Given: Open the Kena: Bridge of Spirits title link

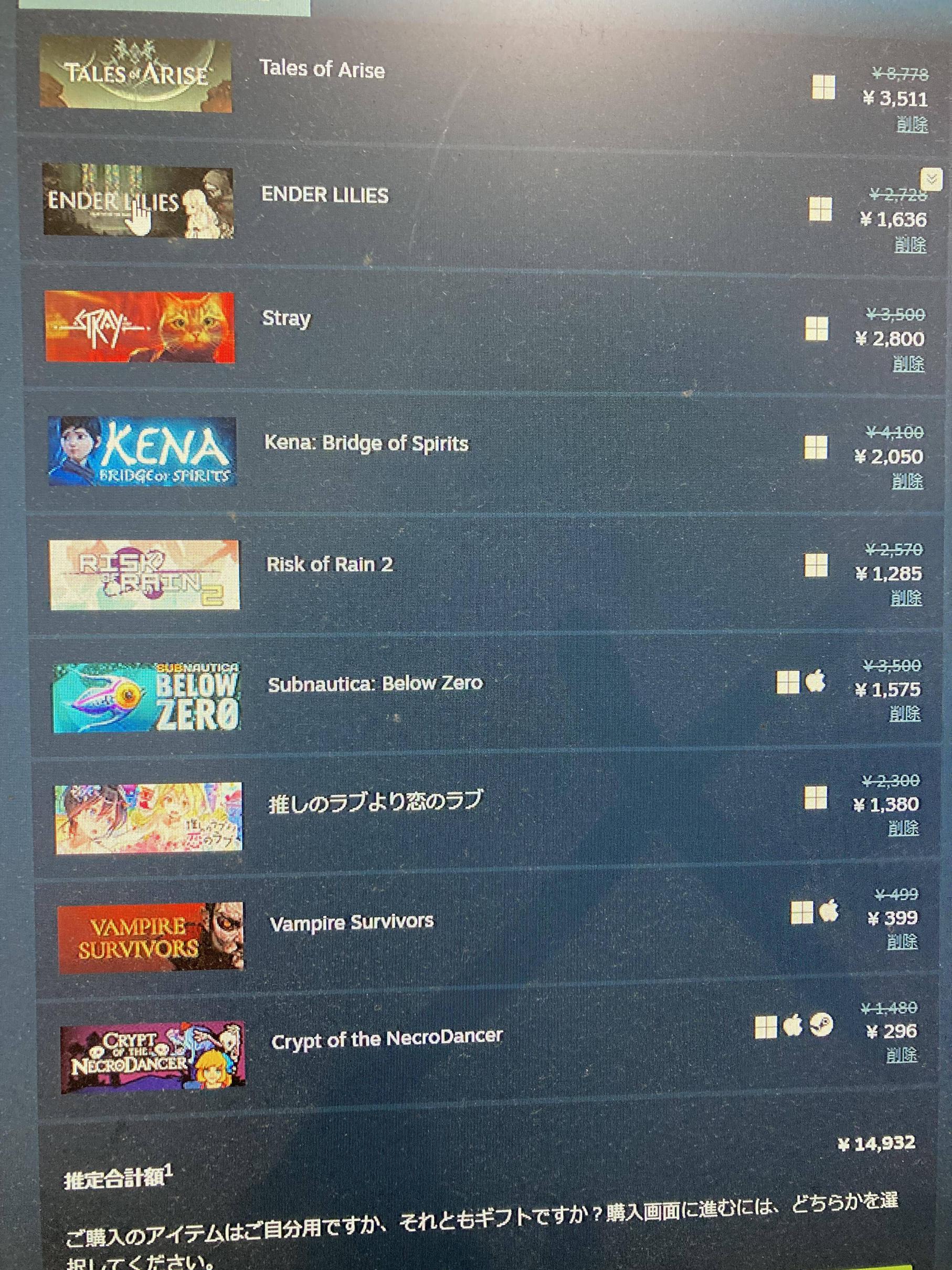Looking at the screenshot, I should coord(366,443).
